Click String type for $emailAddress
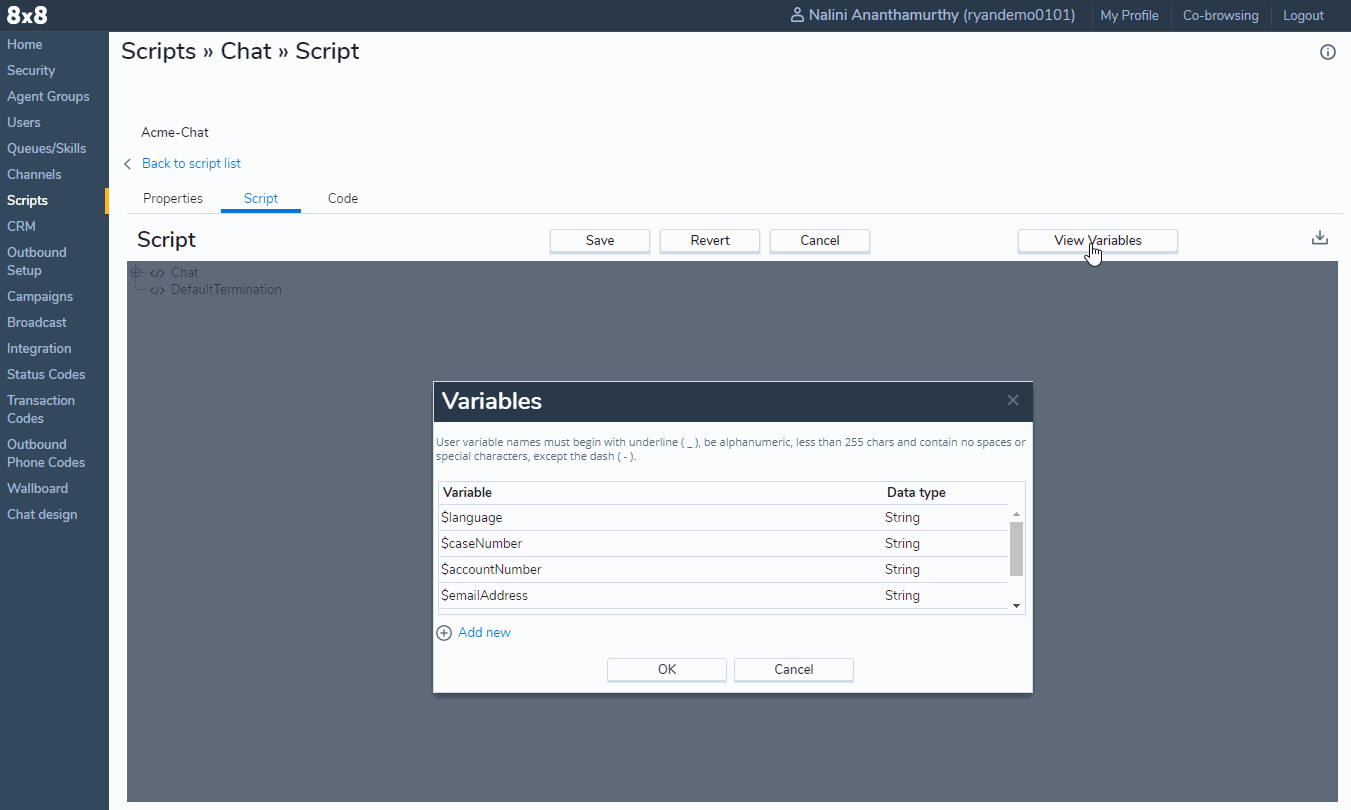 point(902,596)
